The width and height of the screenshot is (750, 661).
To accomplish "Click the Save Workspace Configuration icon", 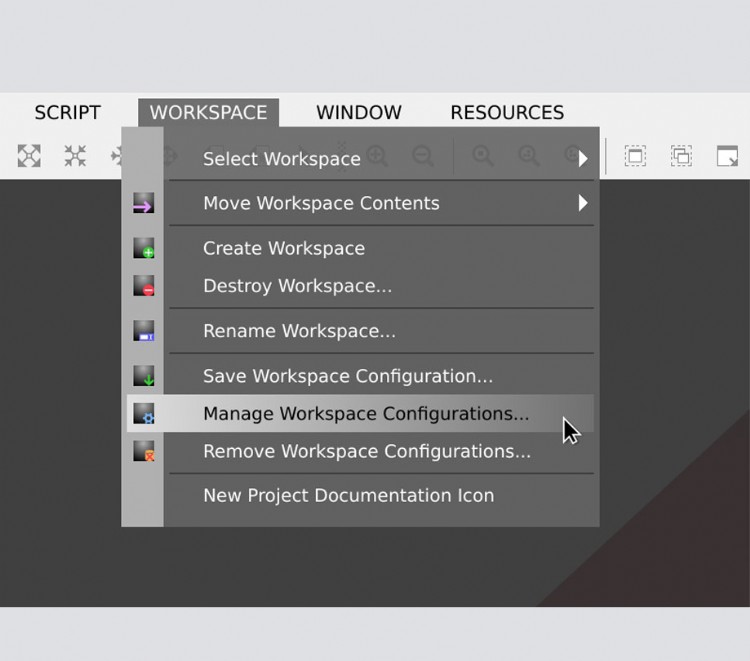I will [x=143, y=377].
